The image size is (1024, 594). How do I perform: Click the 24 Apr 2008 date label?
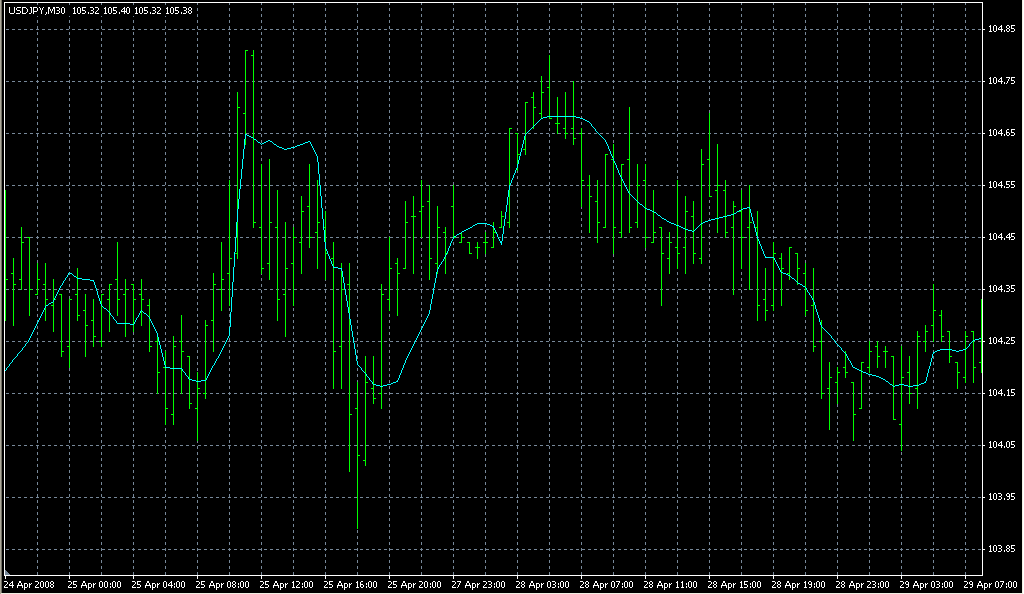click(29, 584)
